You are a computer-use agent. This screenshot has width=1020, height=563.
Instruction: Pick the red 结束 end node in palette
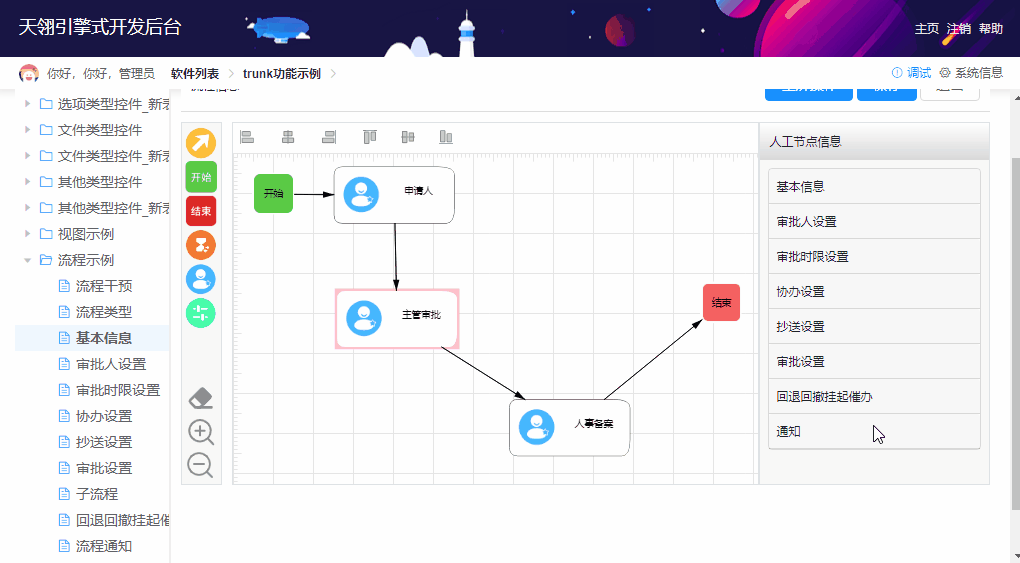201,211
